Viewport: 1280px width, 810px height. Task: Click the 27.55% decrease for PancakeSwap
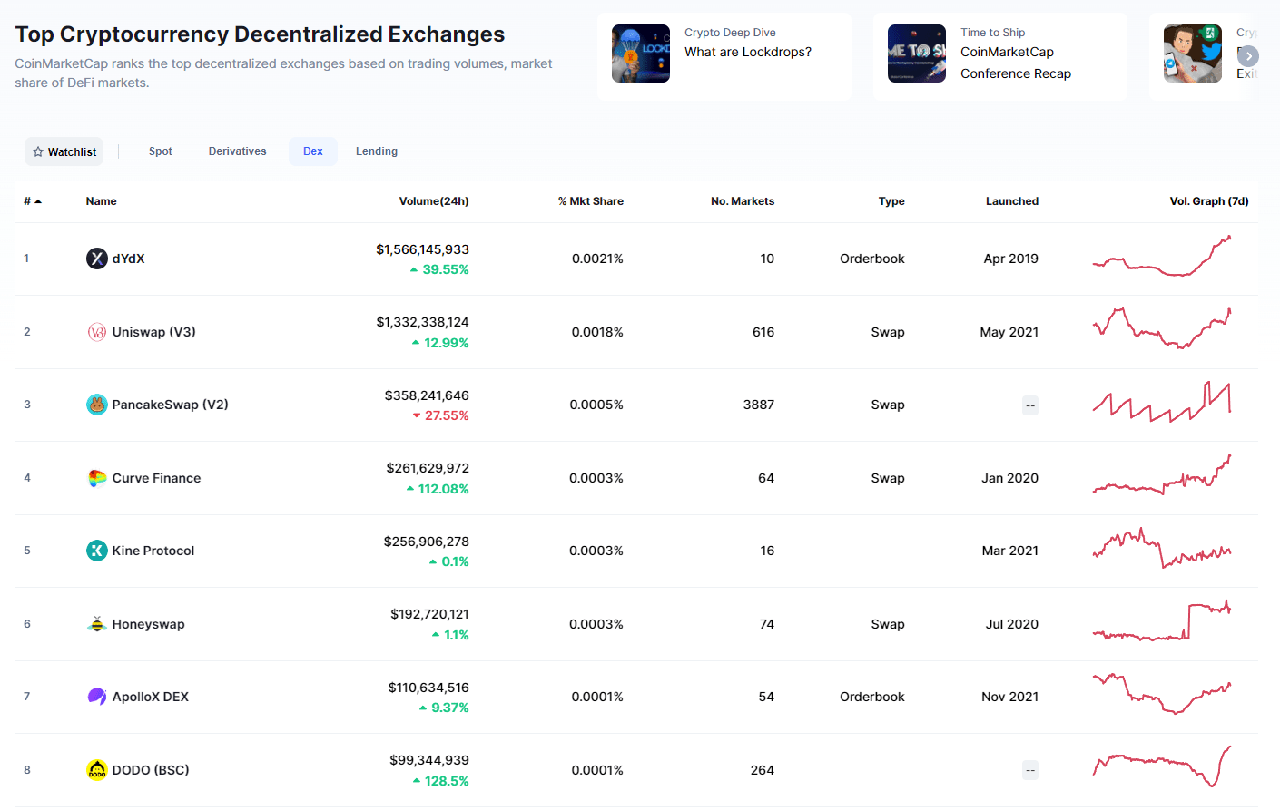440,416
